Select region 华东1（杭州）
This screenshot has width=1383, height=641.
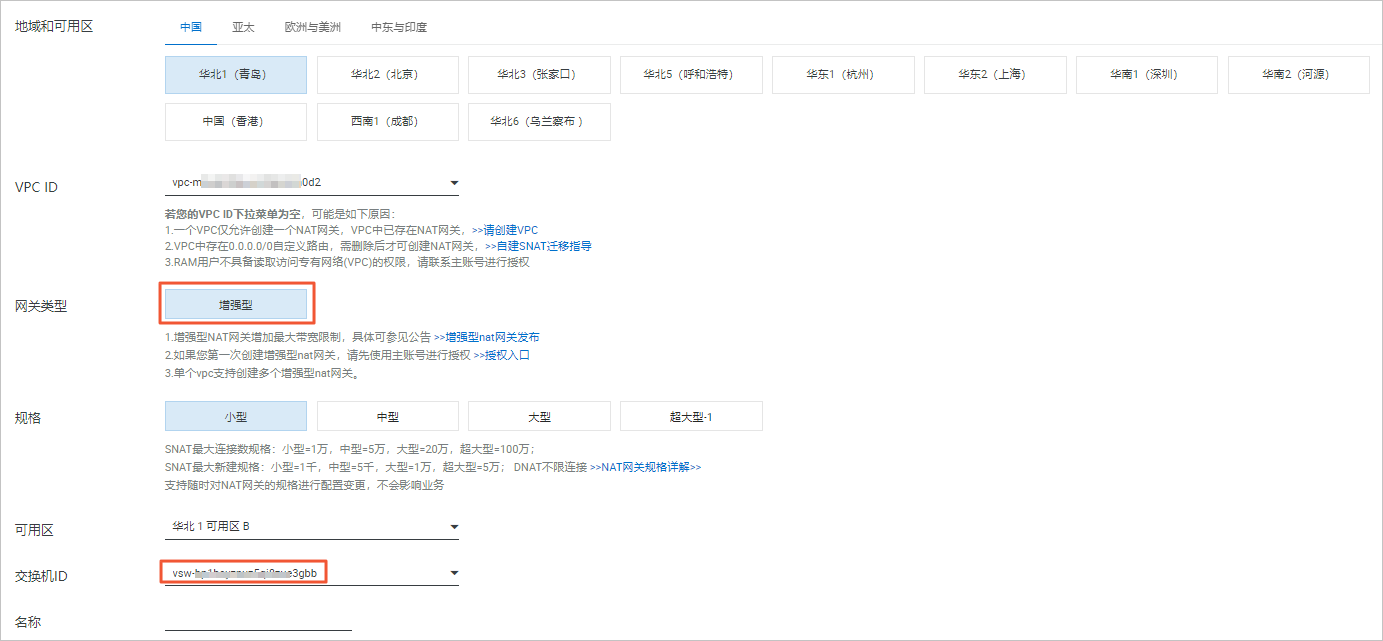843,75
